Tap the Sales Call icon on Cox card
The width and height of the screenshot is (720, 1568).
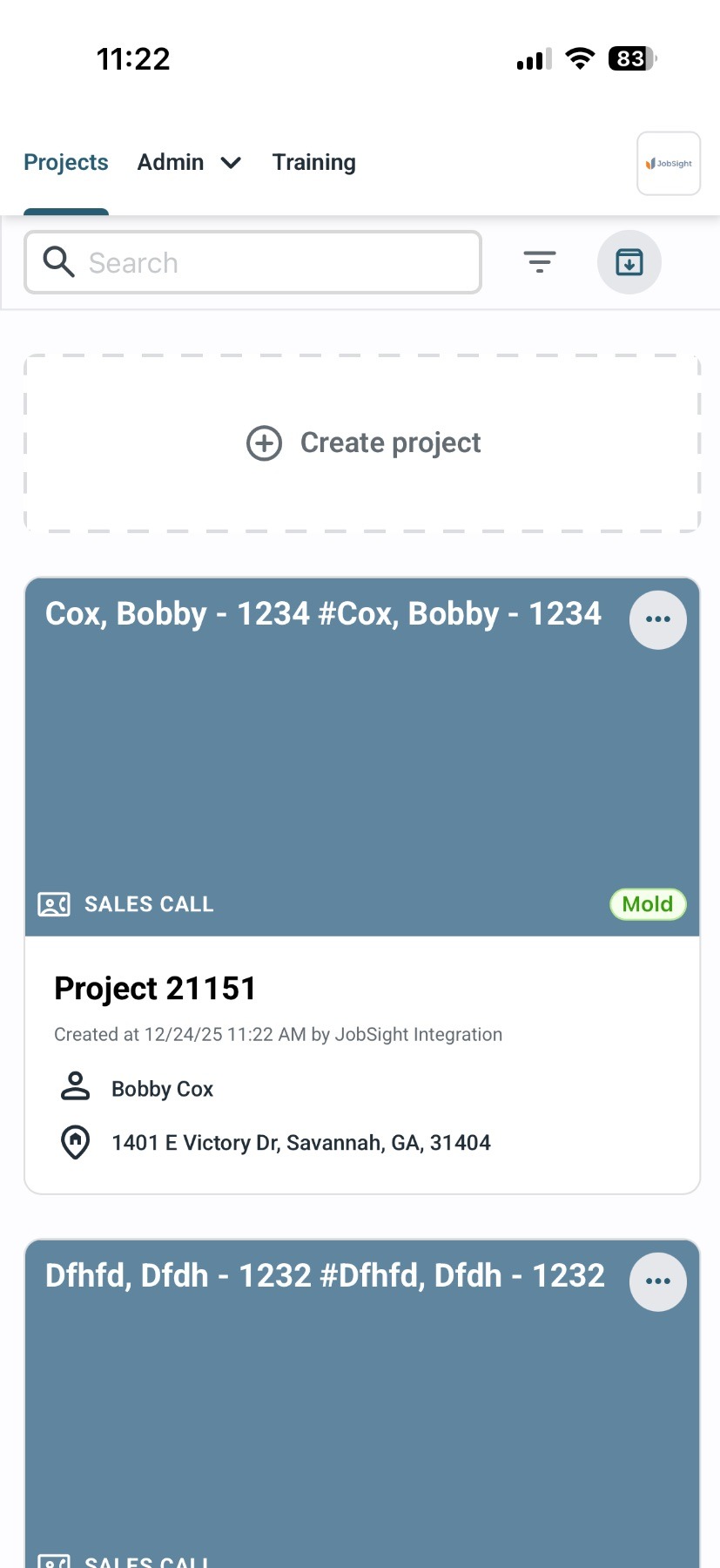54,904
